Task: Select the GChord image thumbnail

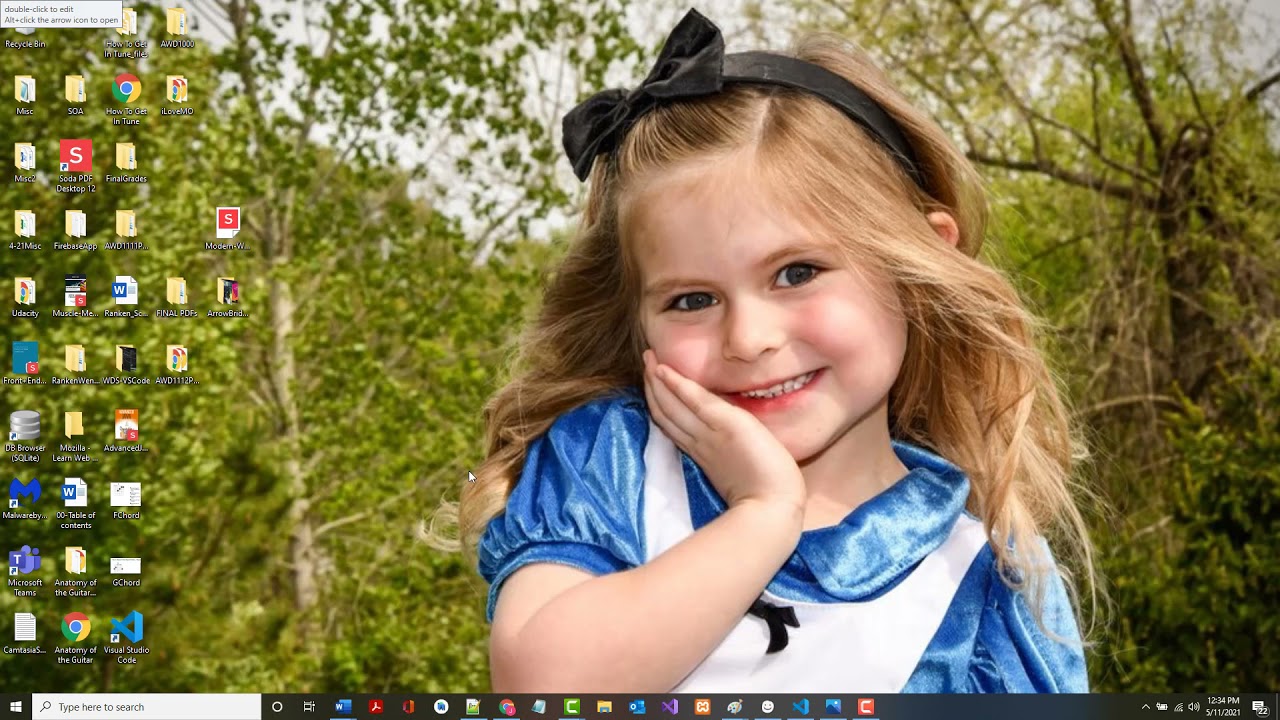Action: (x=126, y=566)
